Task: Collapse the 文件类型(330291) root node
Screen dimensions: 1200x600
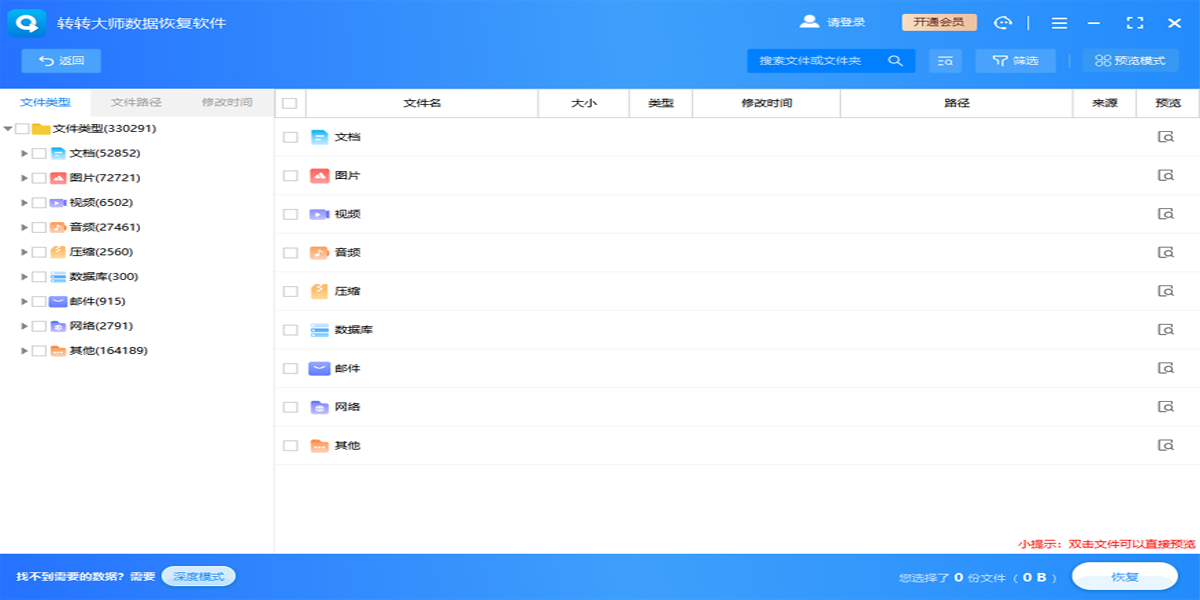Action: (x=8, y=129)
